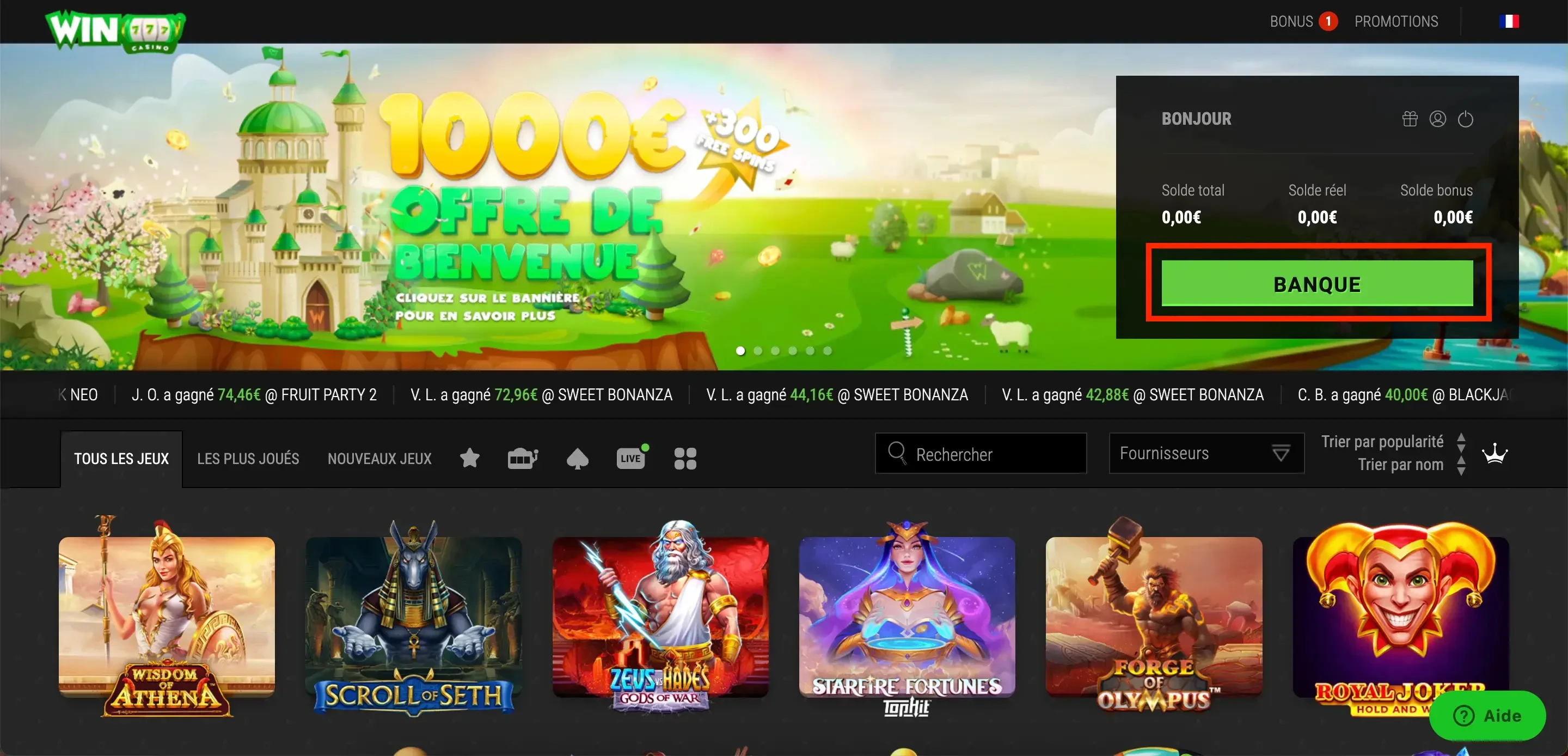
Task: Toggle name sort arrows
Action: click(1461, 465)
